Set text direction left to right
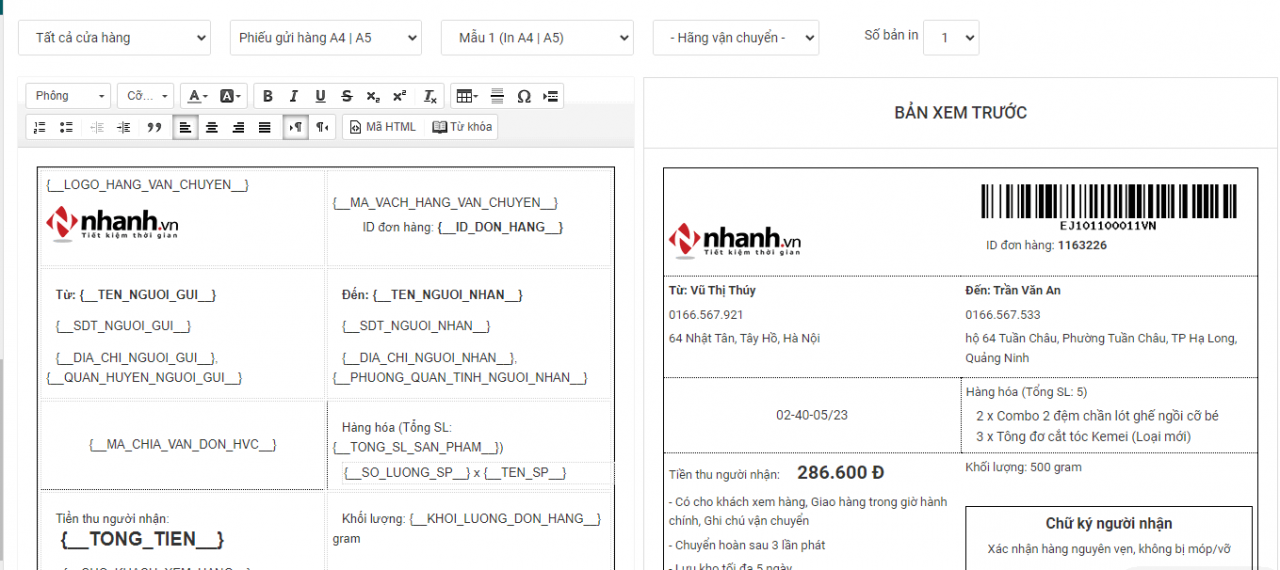 [296, 127]
